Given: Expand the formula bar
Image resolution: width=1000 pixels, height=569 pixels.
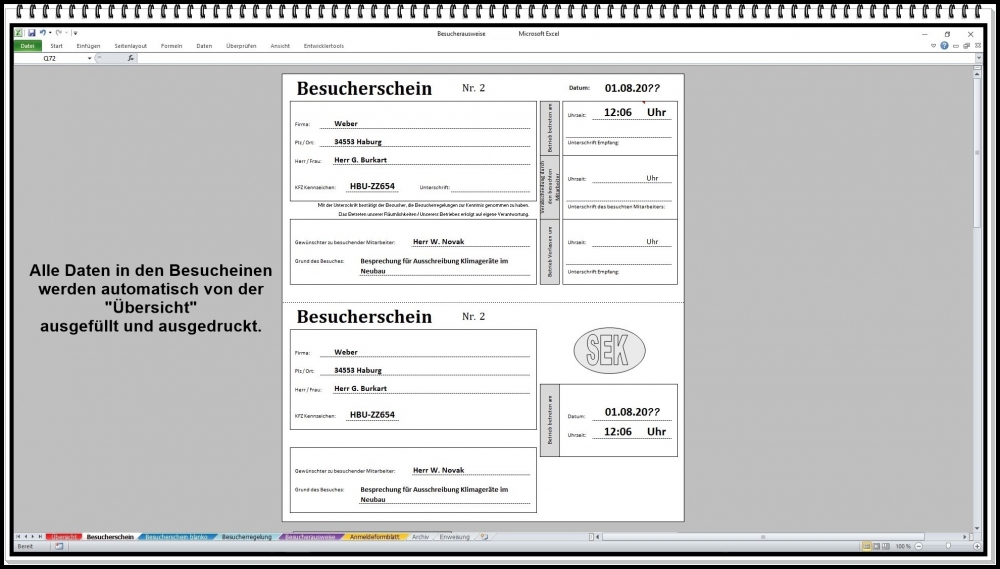Looking at the screenshot, I should (x=978, y=58).
